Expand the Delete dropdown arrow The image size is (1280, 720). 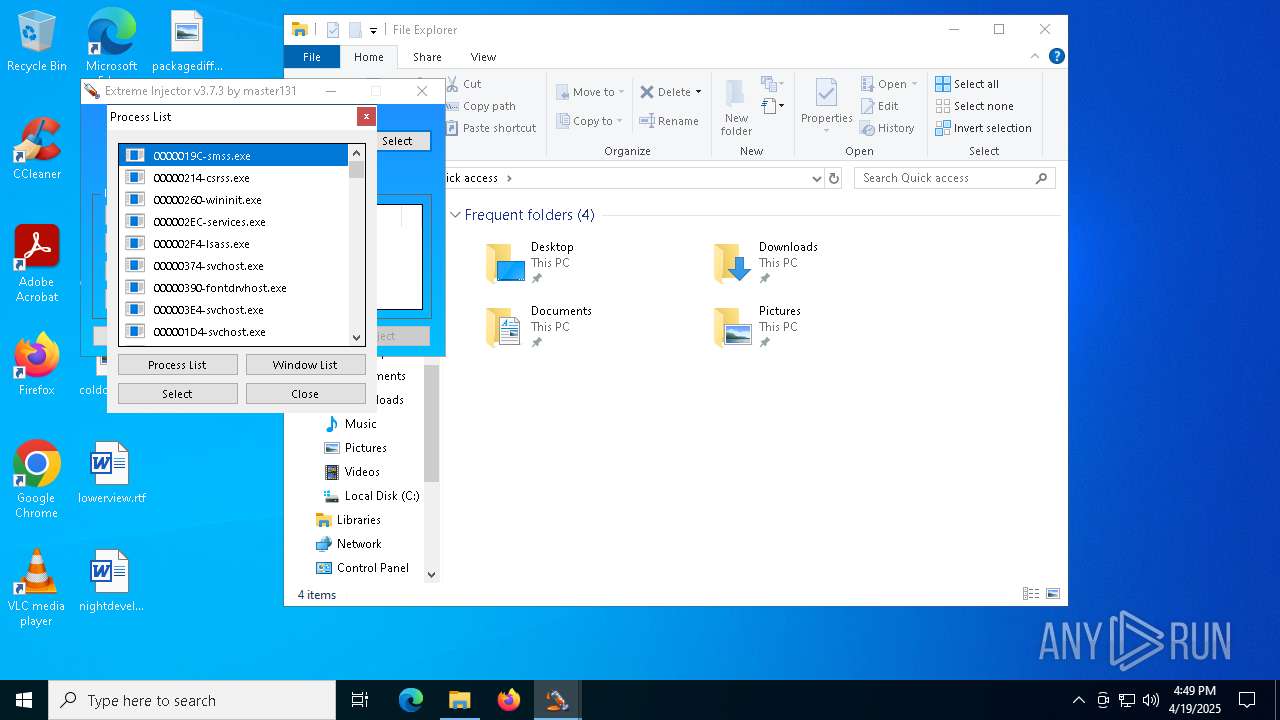[698, 92]
